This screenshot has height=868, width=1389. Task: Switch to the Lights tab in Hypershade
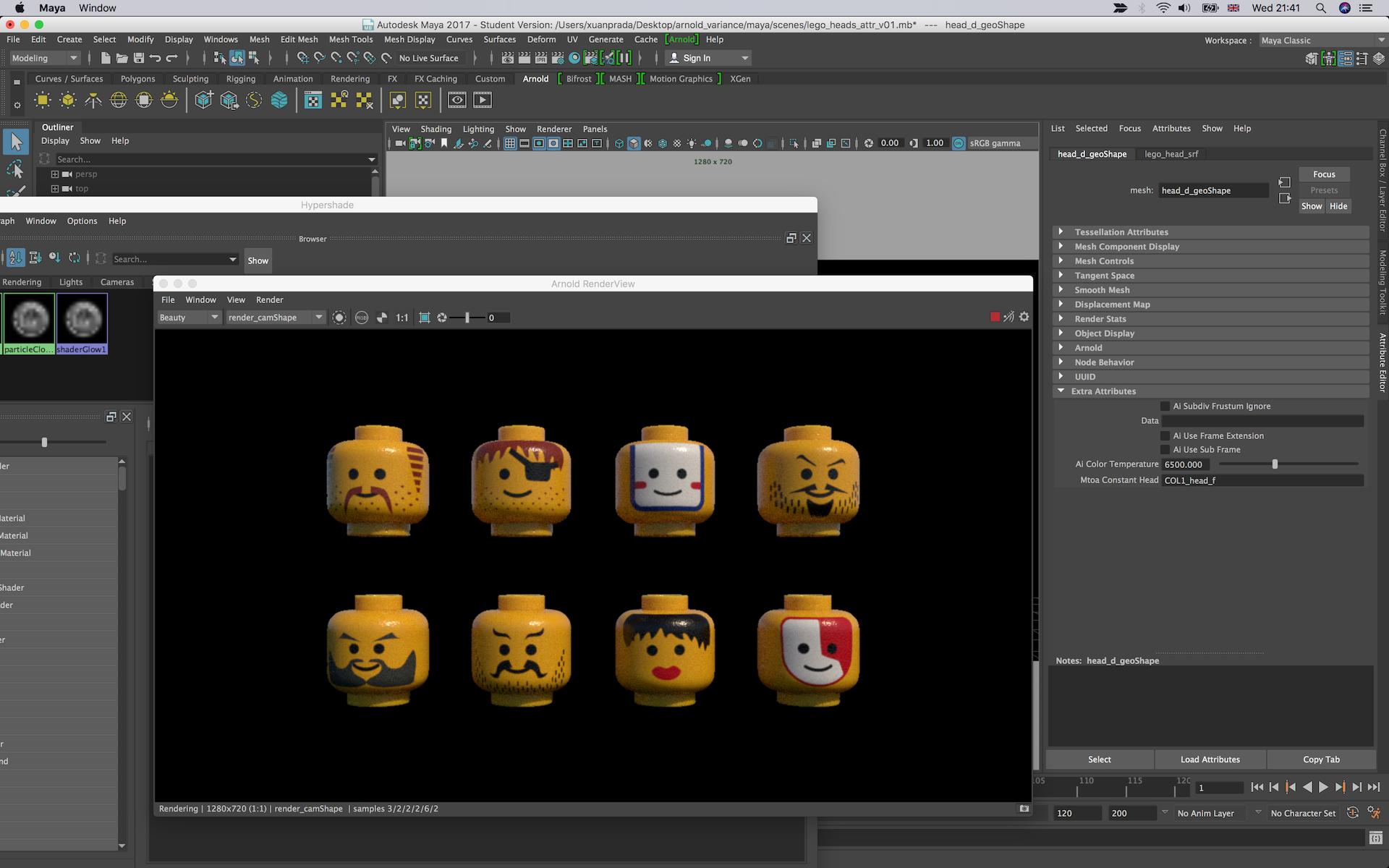click(x=71, y=282)
